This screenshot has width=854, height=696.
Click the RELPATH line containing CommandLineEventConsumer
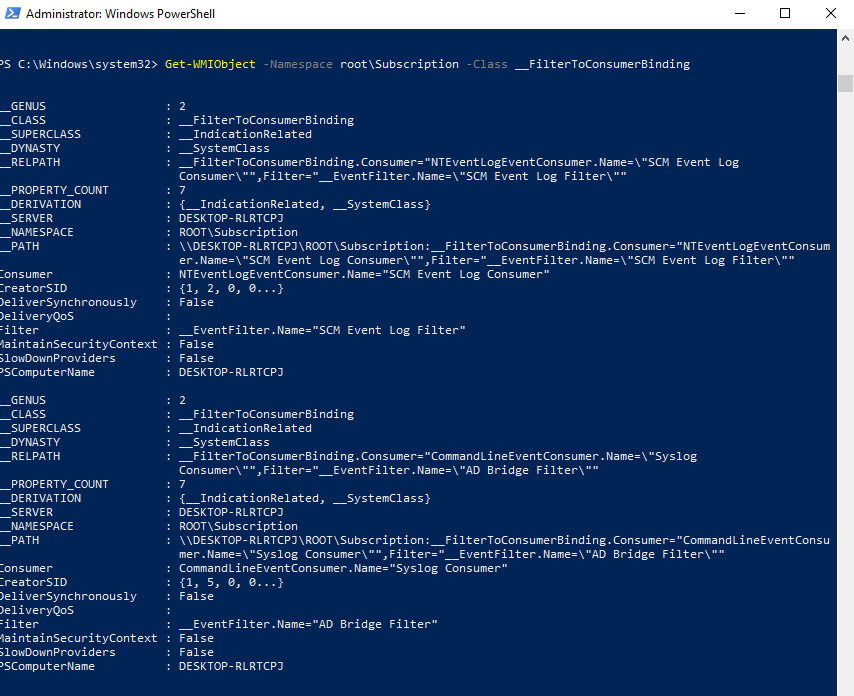(438, 456)
